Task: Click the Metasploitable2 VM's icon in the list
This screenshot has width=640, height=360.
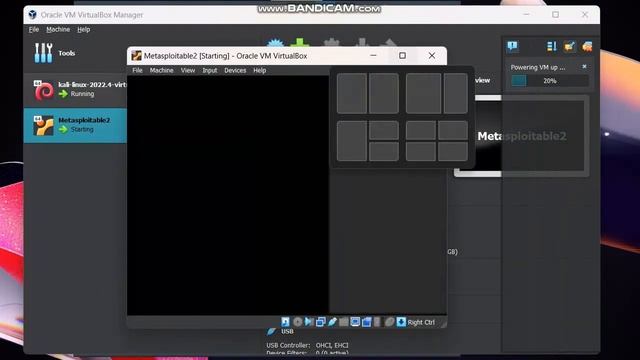Action: pos(44,125)
